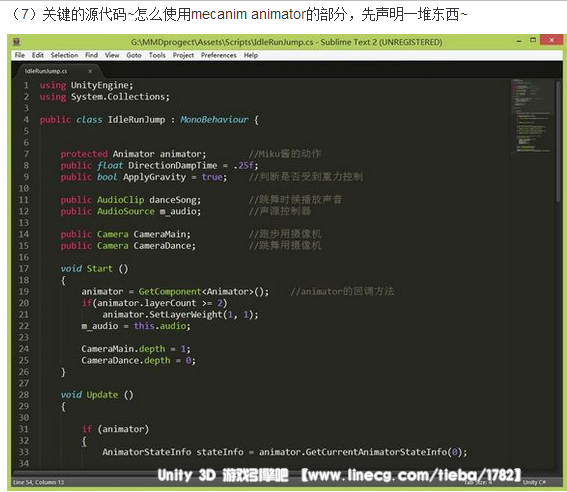
Task: Click on 'MonoBehaviour' in code
Action: pyautogui.click(x=214, y=120)
